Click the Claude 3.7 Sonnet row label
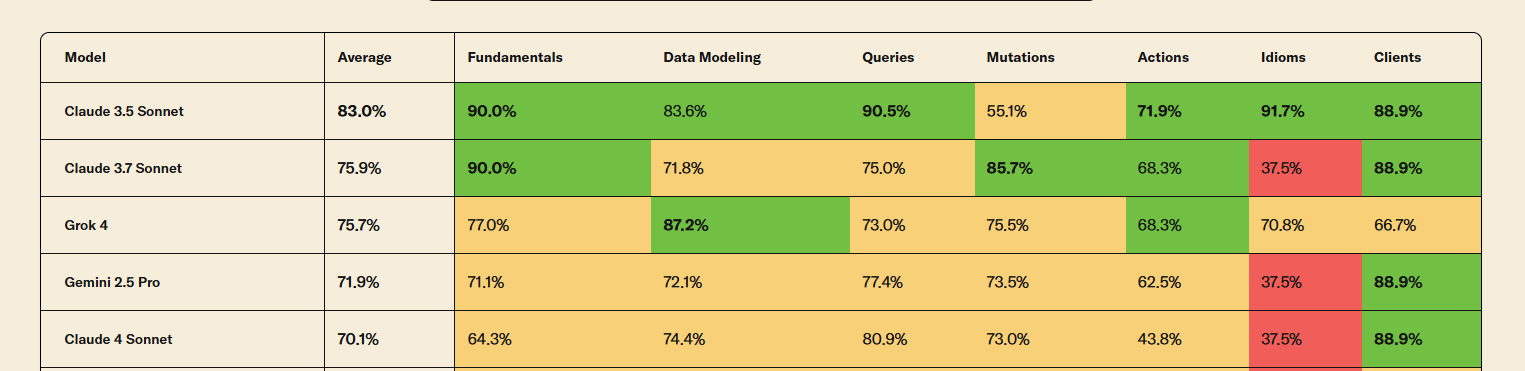Screen dimensions: 1525x371 123,168
